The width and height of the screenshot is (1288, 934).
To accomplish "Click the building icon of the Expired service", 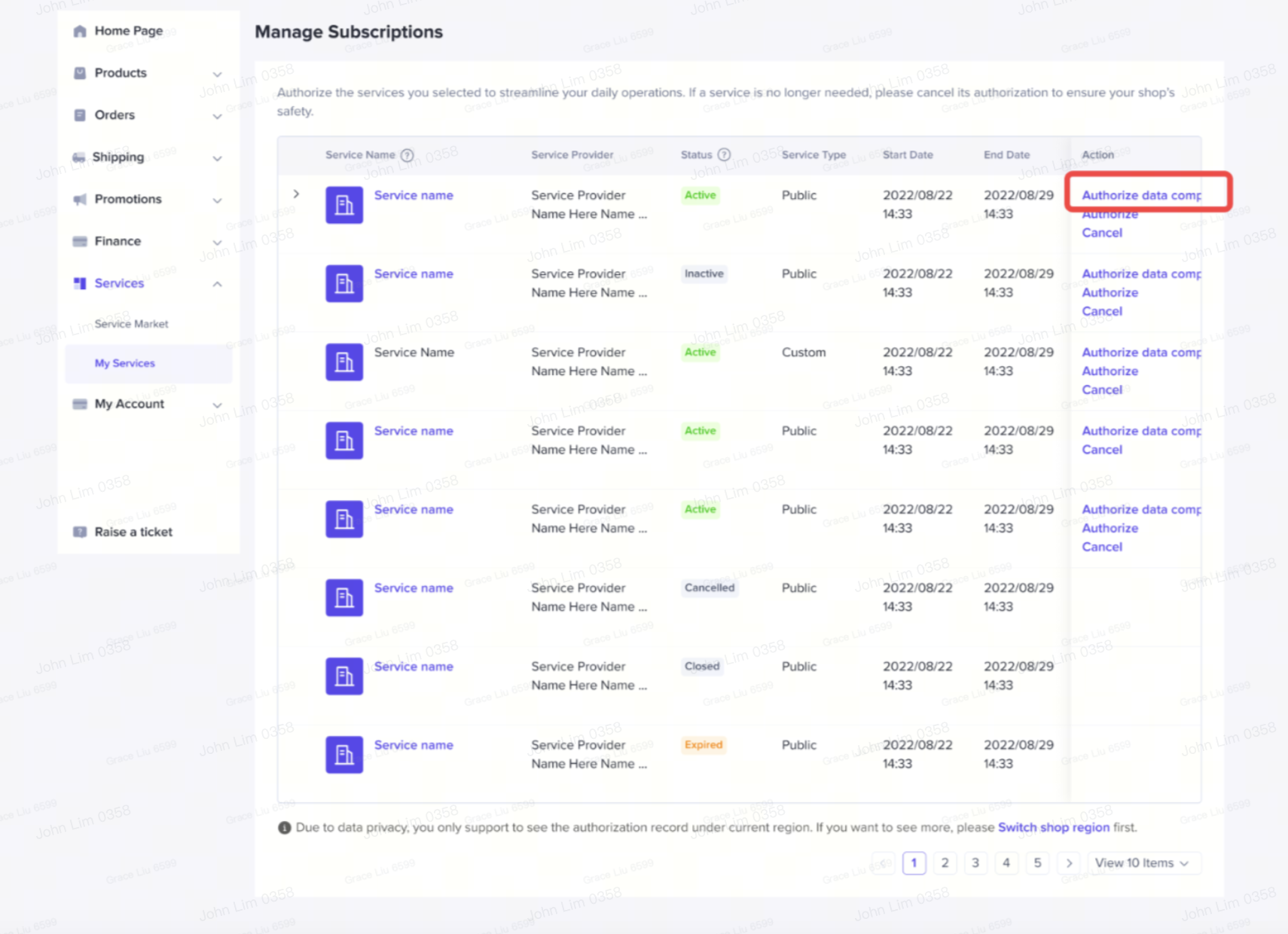I will pyautogui.click(x=344, y=755).
